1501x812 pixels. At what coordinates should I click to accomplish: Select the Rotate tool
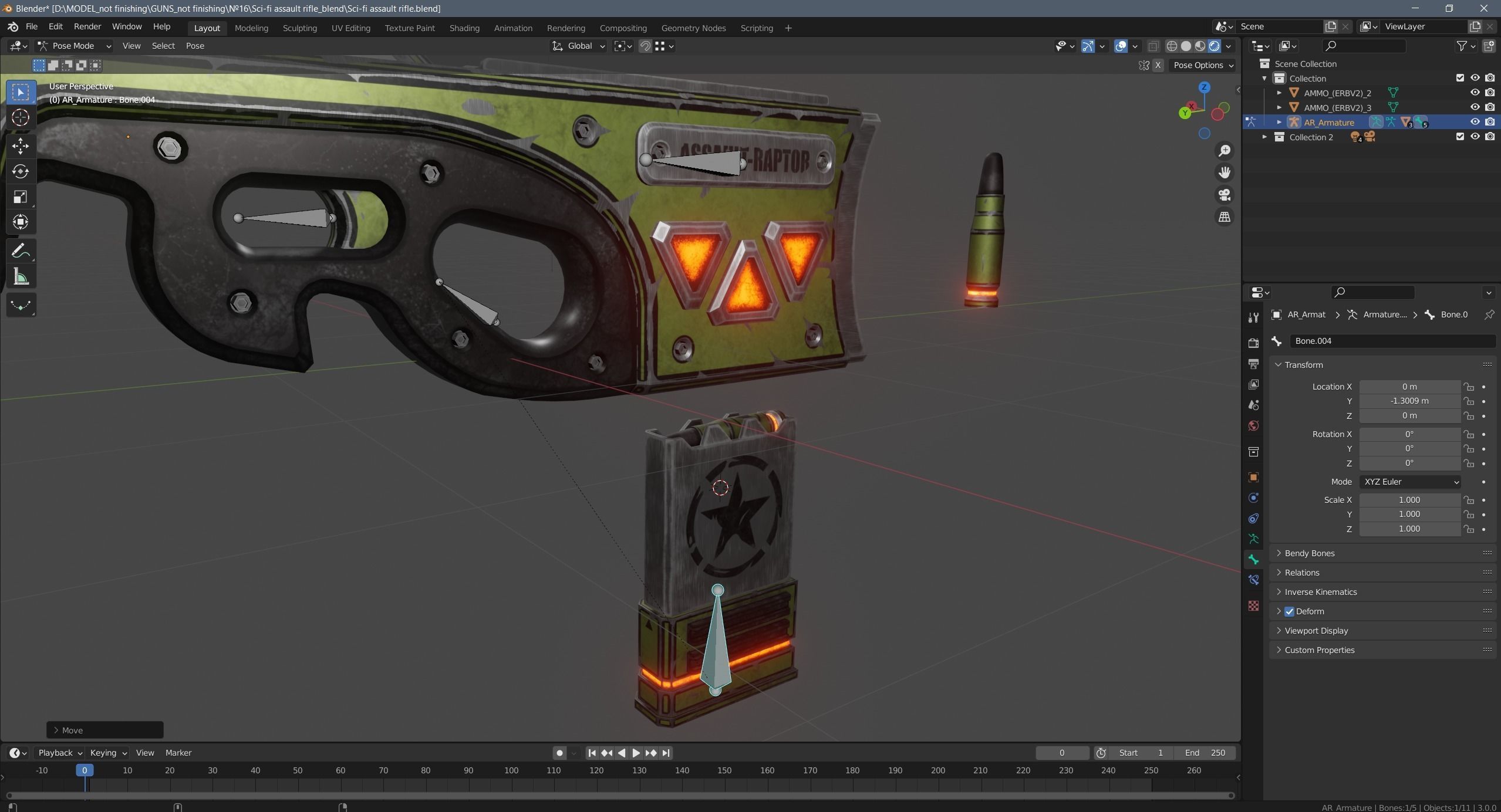tap(21, 171)
